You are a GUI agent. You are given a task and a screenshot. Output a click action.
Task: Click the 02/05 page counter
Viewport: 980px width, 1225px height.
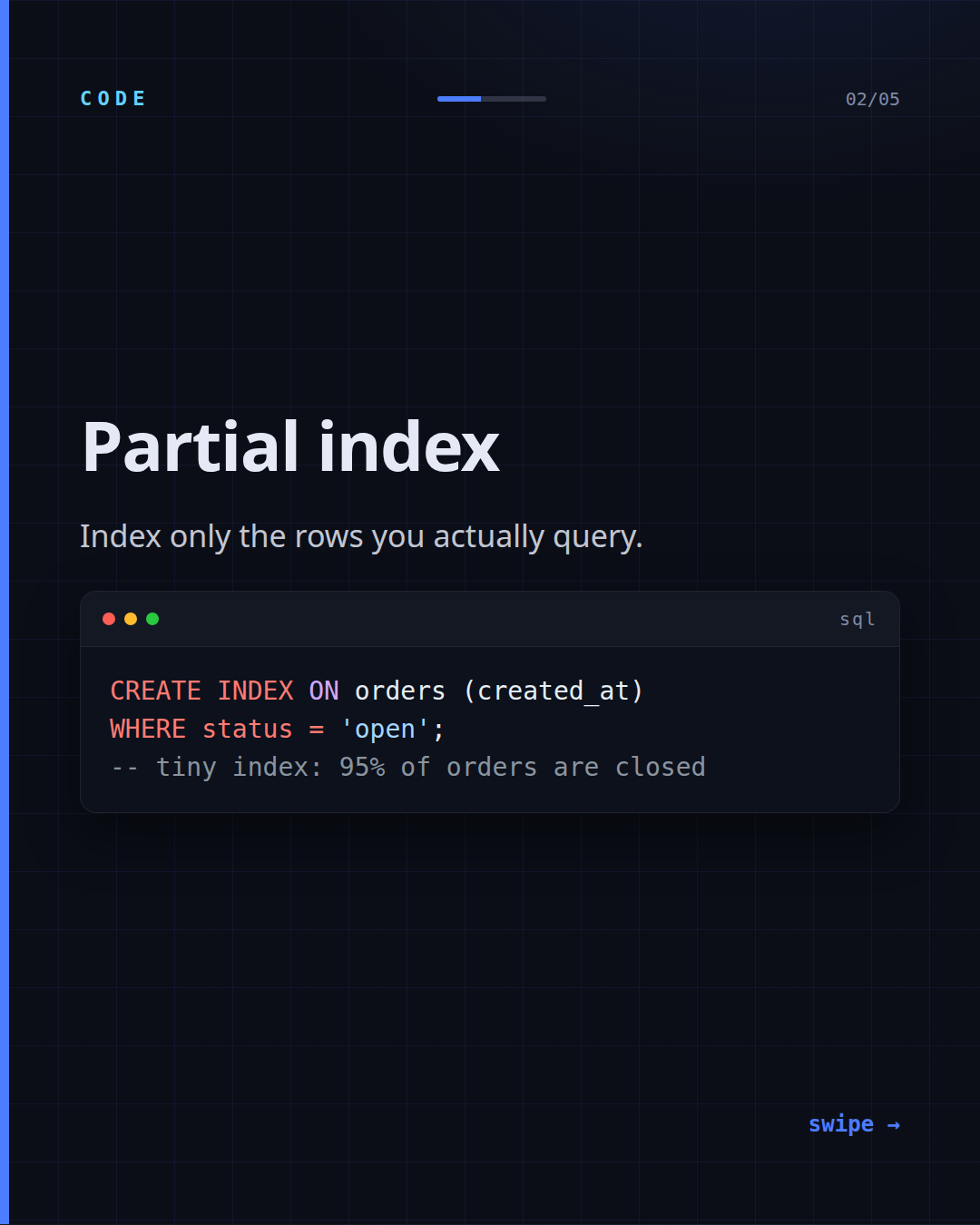coord(872,99)
